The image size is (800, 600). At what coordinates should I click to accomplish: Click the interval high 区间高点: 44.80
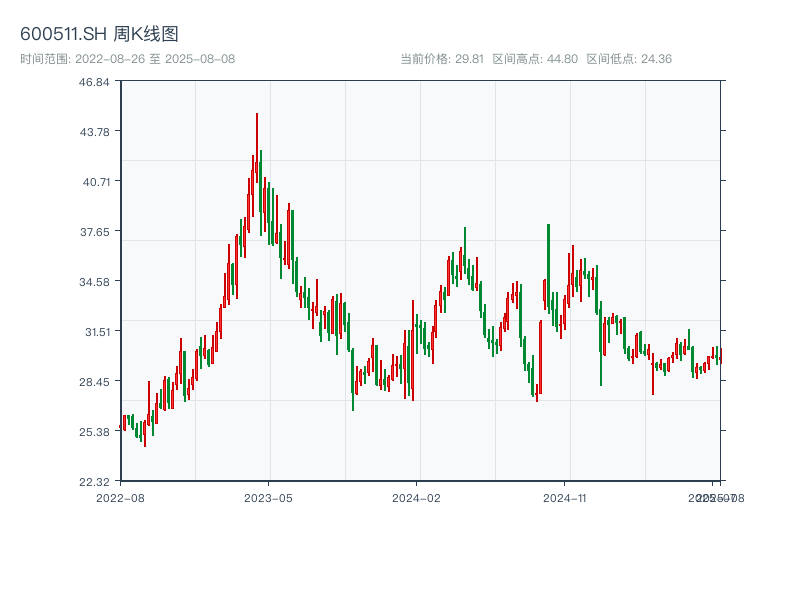pos(535,59)
